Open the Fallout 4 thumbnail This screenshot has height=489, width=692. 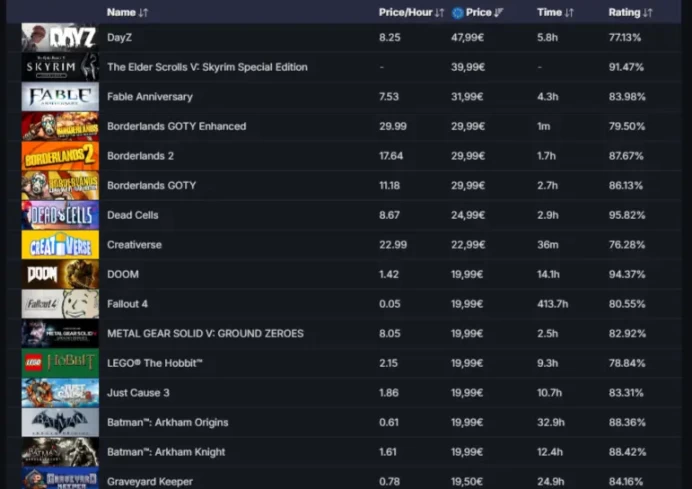[x=60, y=304]
